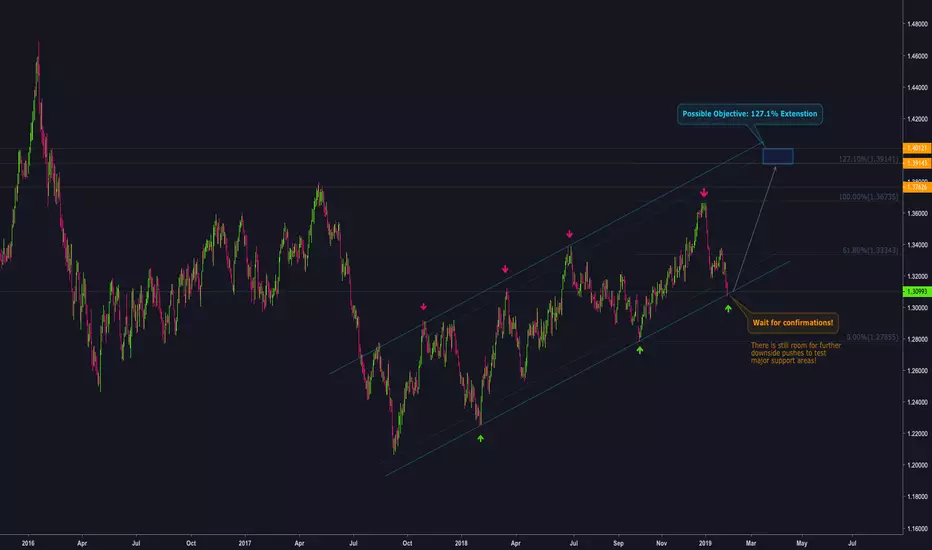Click the 2017 label on time axis

[x=245, y=543]
